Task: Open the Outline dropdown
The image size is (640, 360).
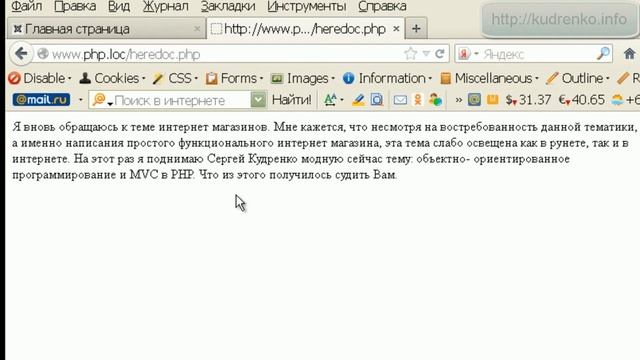Action: tap(578, 78)
